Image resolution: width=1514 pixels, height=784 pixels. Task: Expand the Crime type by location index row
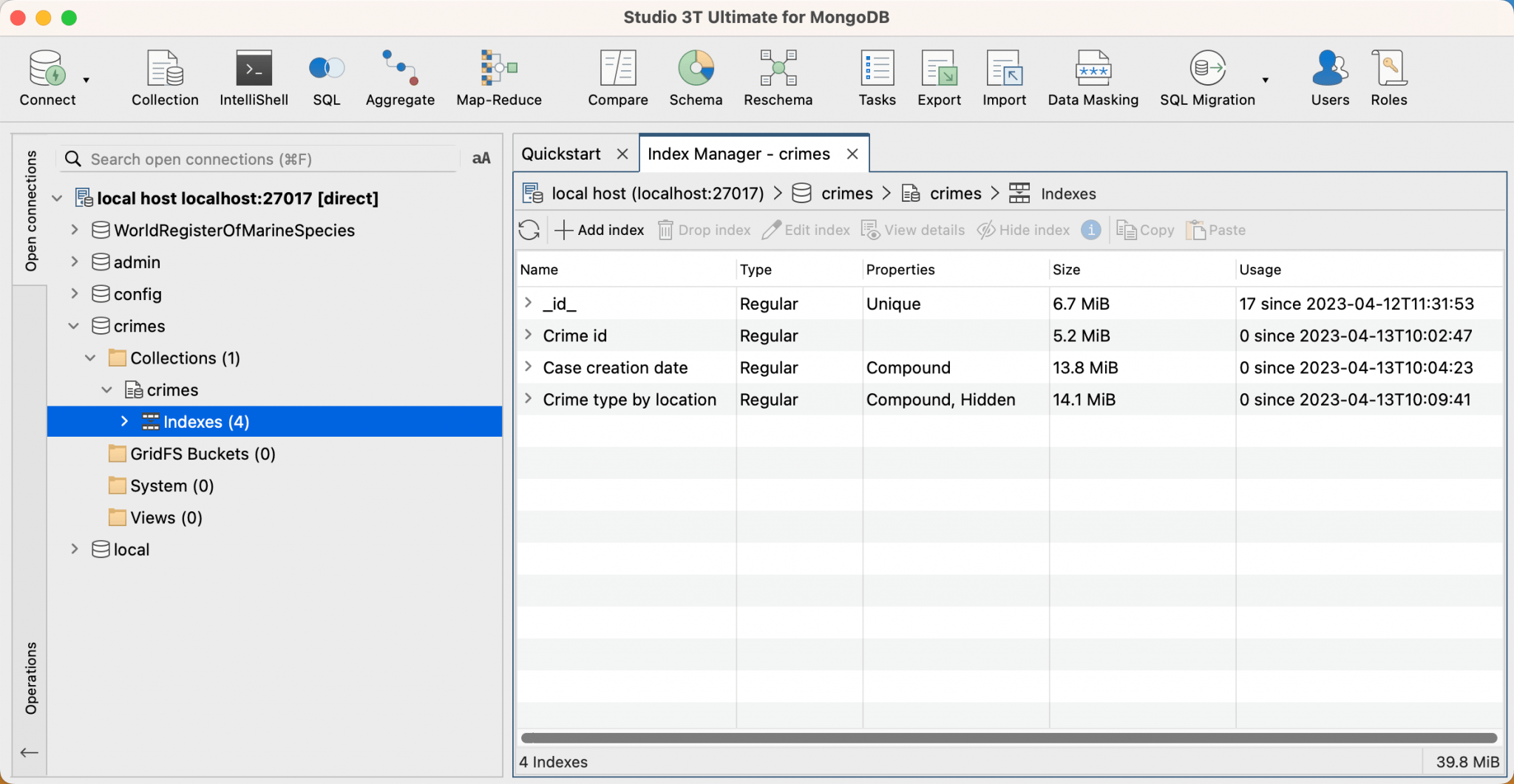tap(528, 399)
